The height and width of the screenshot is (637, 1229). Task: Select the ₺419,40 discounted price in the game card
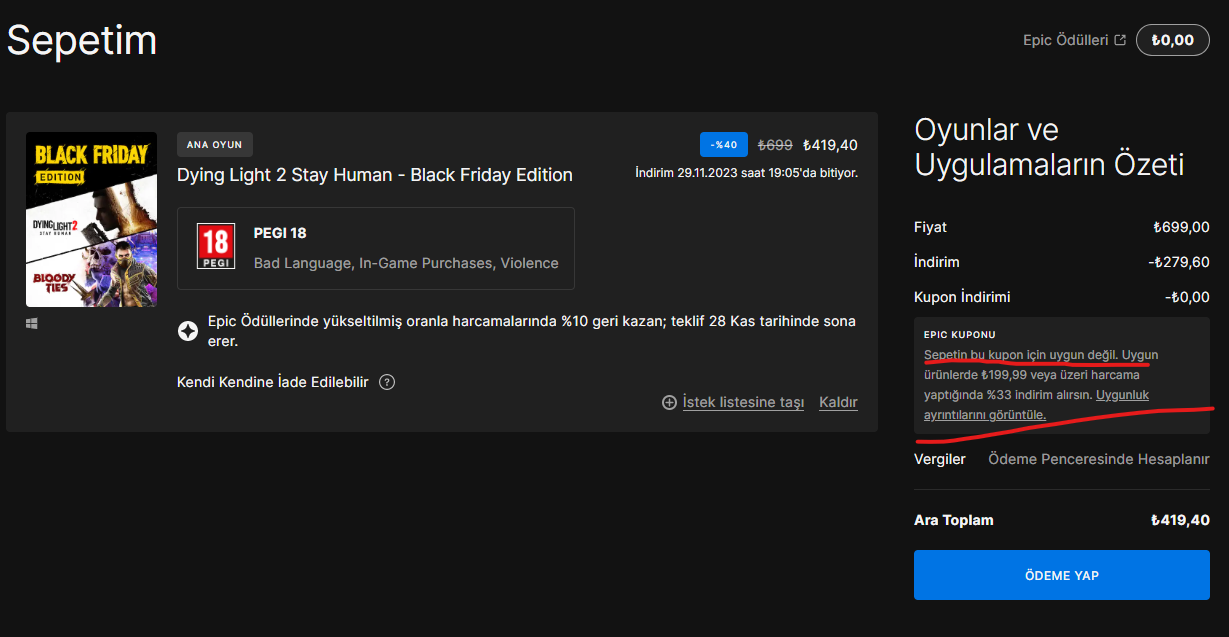point(830,145)
